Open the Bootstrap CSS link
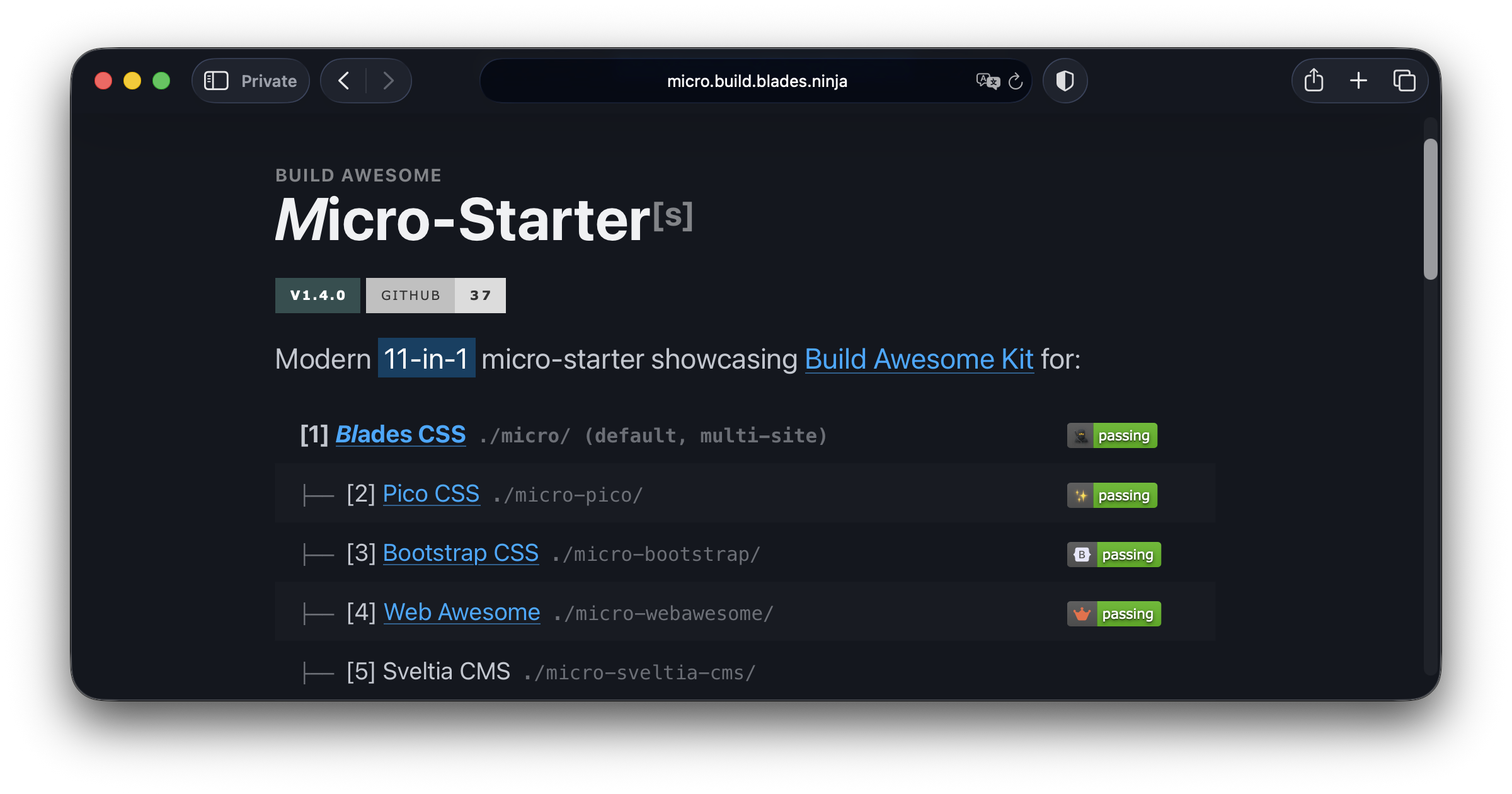 (x=461, y=553)
